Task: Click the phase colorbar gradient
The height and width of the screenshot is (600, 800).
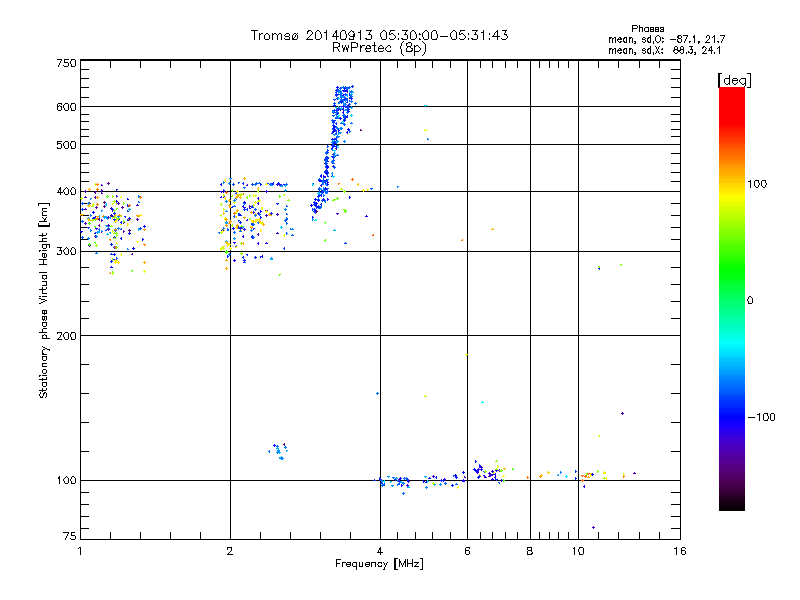Action: click(x=732, y=299)
